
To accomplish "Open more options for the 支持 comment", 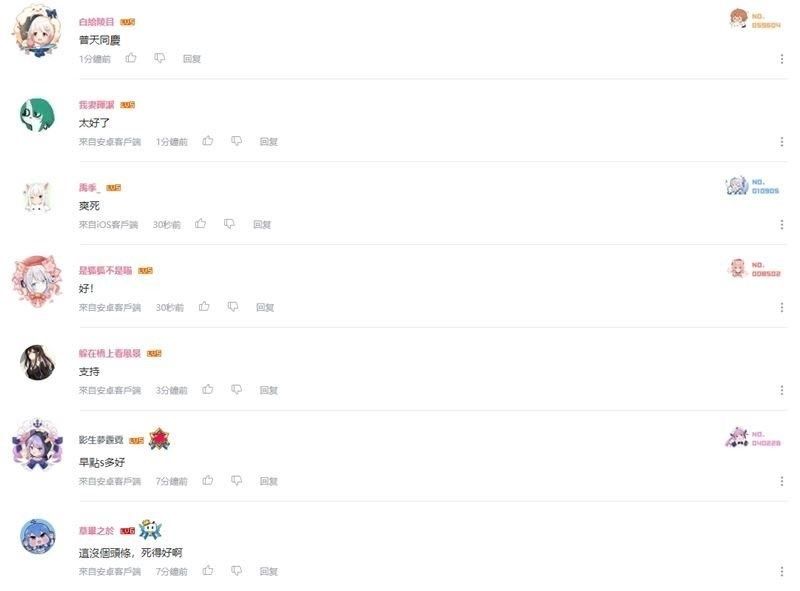I will (x=782, y=390).
